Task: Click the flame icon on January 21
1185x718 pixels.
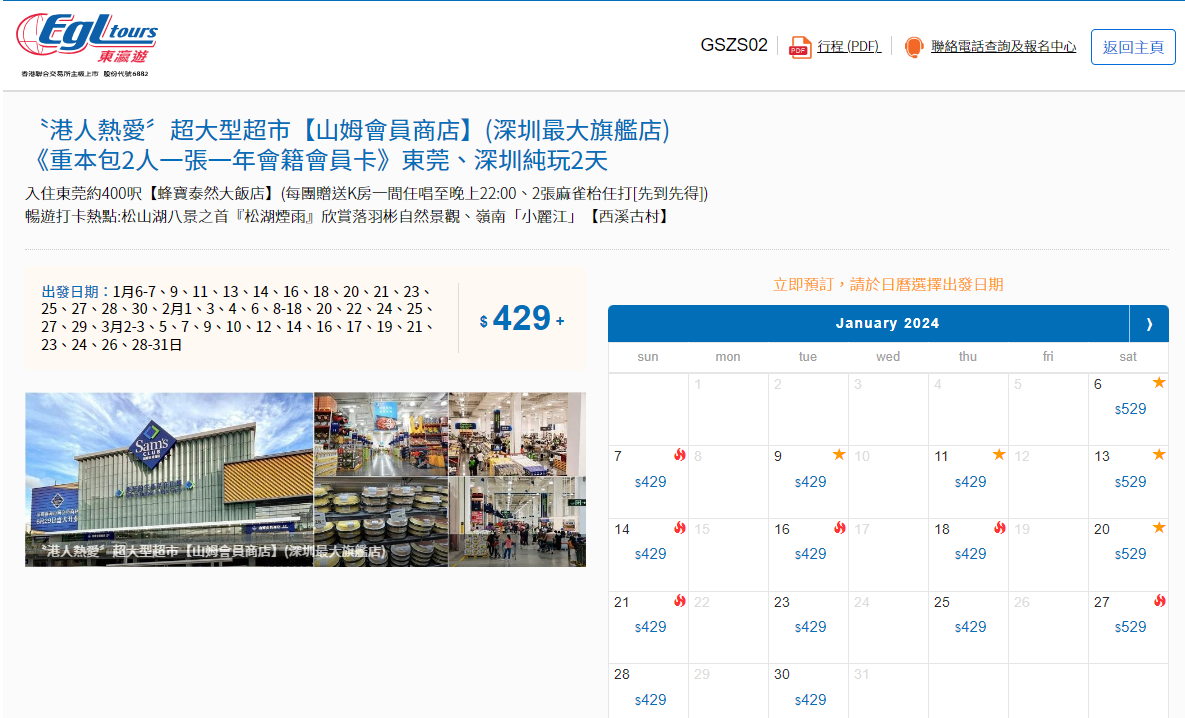Action: (680, 600)
